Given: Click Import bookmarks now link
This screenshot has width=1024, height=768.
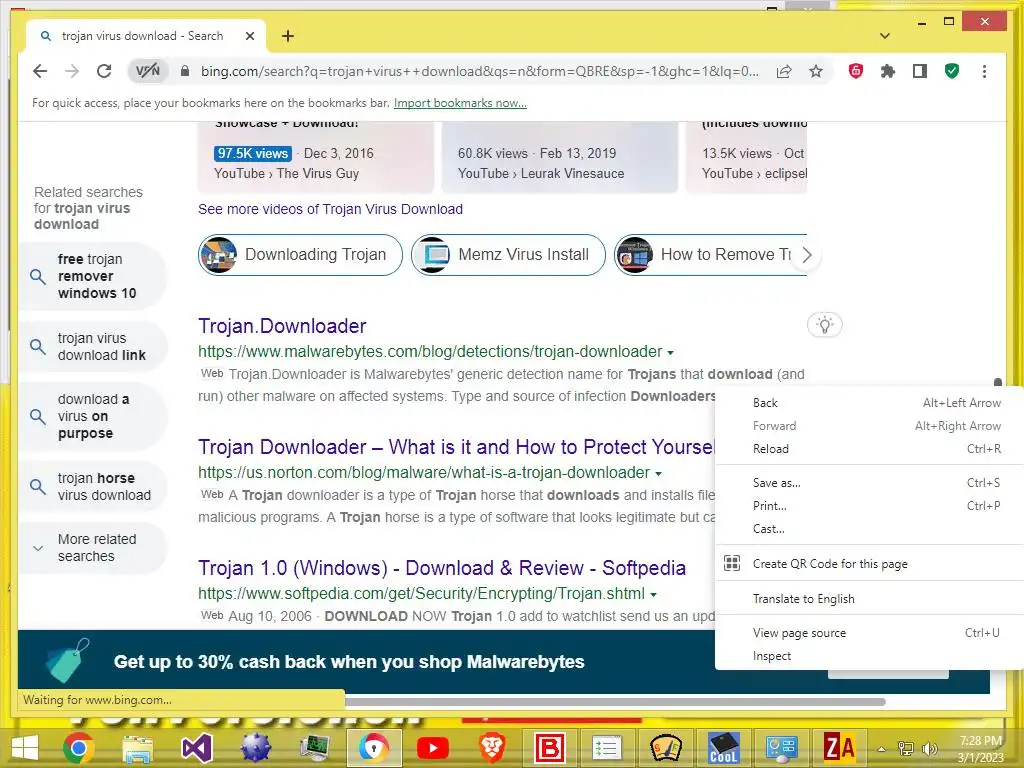Looking at the screenshot, I should tap(460, 103).
